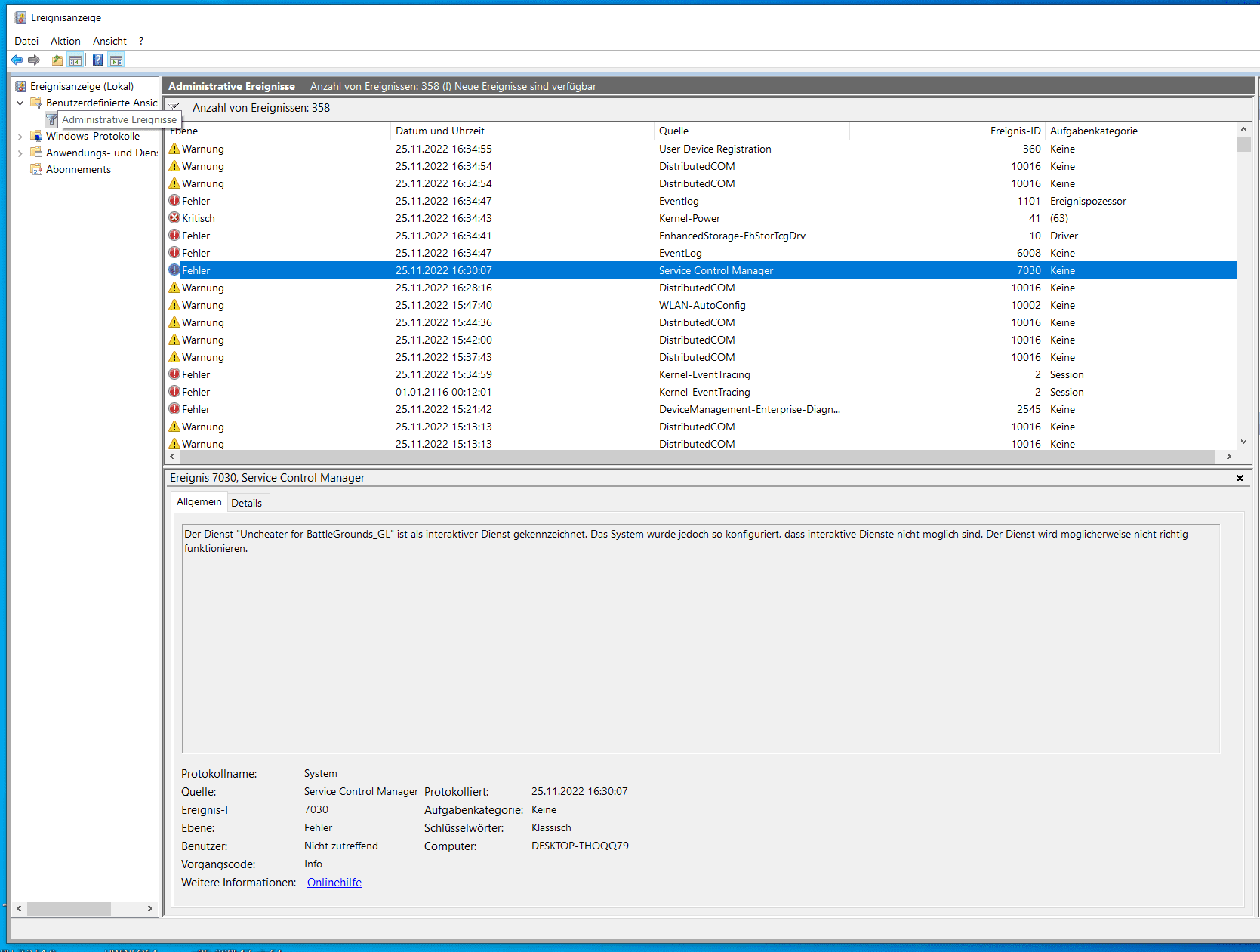This screenshot has width=1260, height=952.
Task: Open the Onlinehilfe link
Action: 334,883
